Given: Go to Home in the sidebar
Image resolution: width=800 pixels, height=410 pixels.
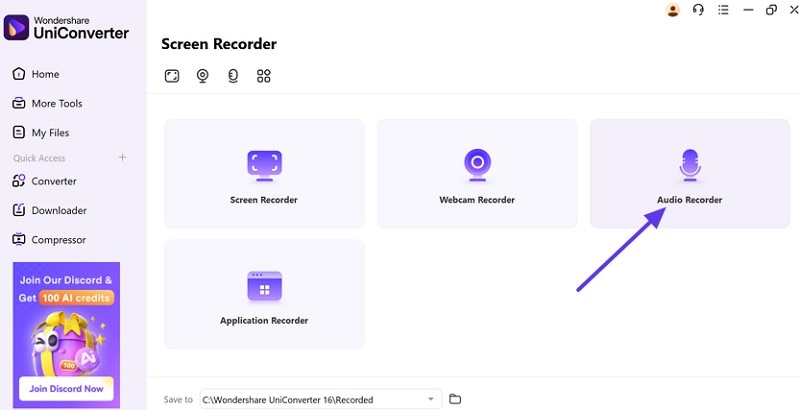Looking at the screenshot, I should (x=36, y=74).
